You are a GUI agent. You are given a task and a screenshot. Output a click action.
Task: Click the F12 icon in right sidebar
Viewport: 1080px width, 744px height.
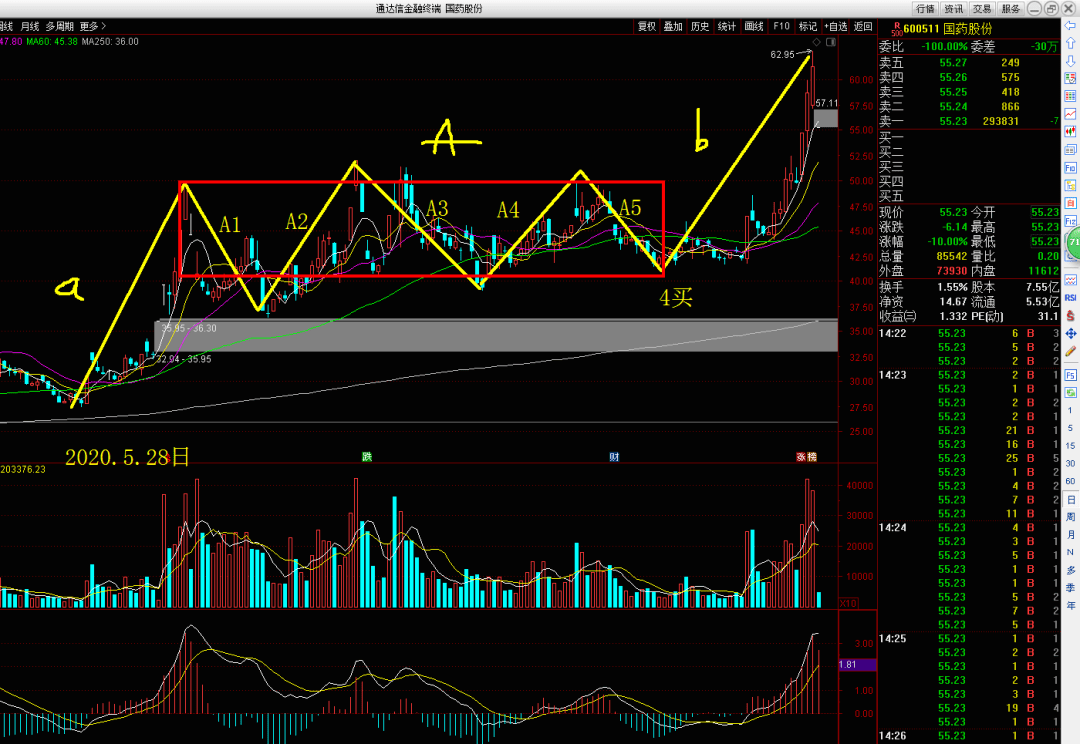coord(1070,221)
